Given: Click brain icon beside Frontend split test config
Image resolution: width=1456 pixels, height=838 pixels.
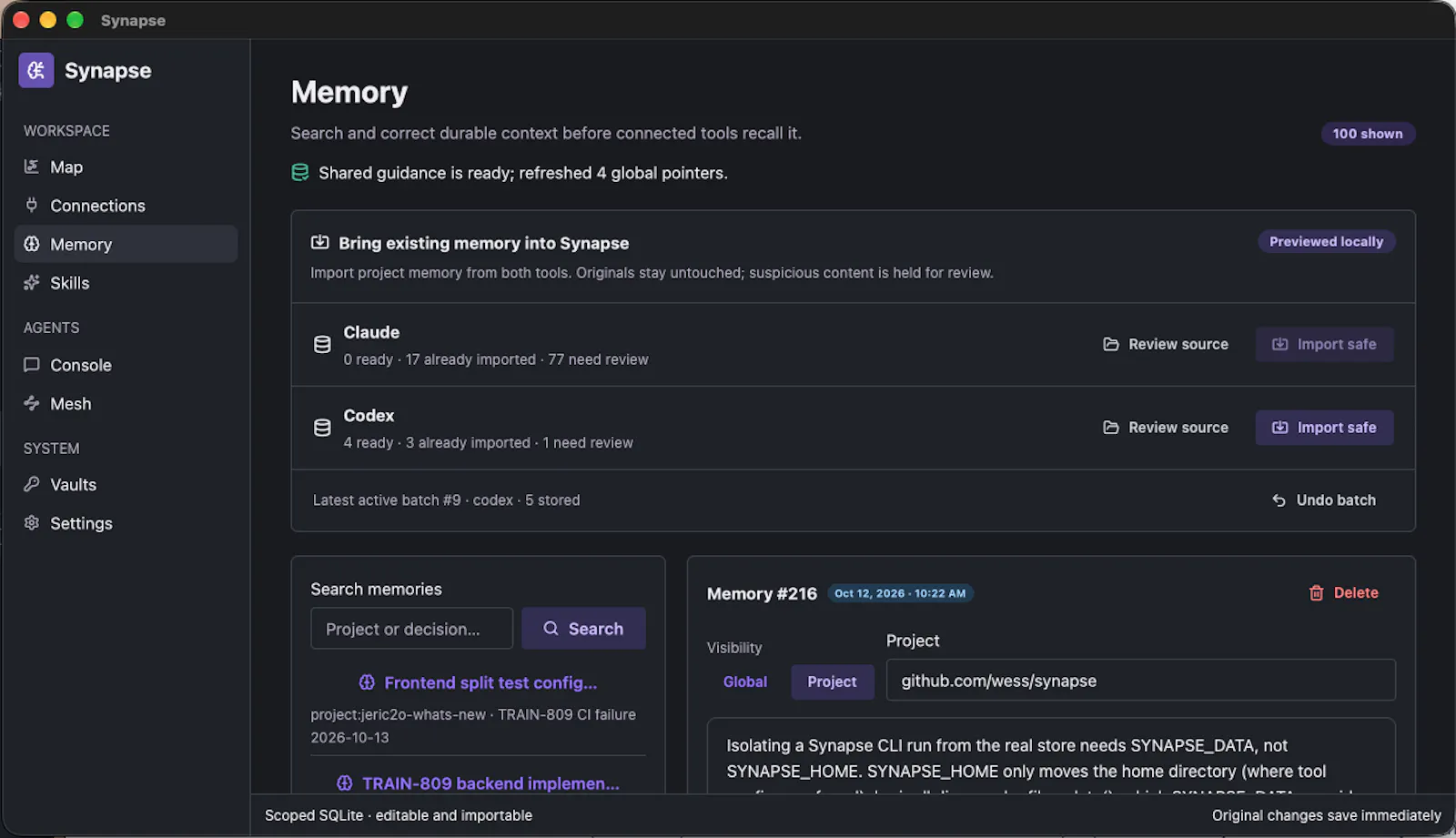Looking at the screenshot, I should 367,682.
